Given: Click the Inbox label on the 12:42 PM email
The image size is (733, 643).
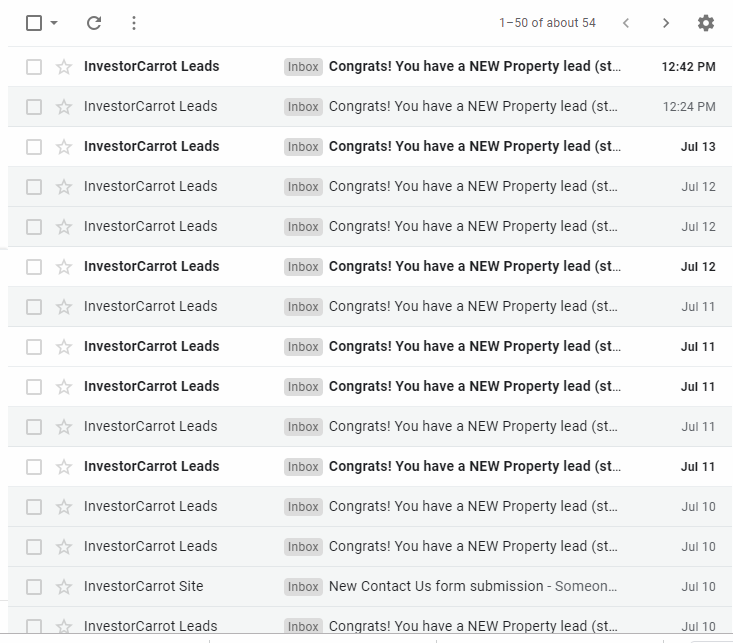Looking at the screenshot, I should pos(303,67).
